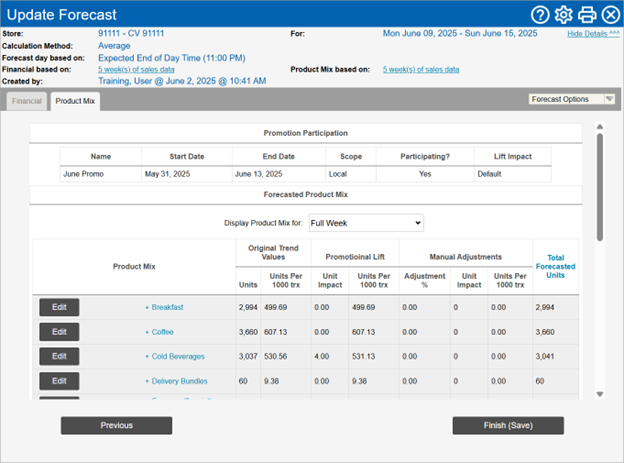Click Edit button for Breakfast row
Screen dimensions: 624x463
pyautogui.click(x=59, y=307)
